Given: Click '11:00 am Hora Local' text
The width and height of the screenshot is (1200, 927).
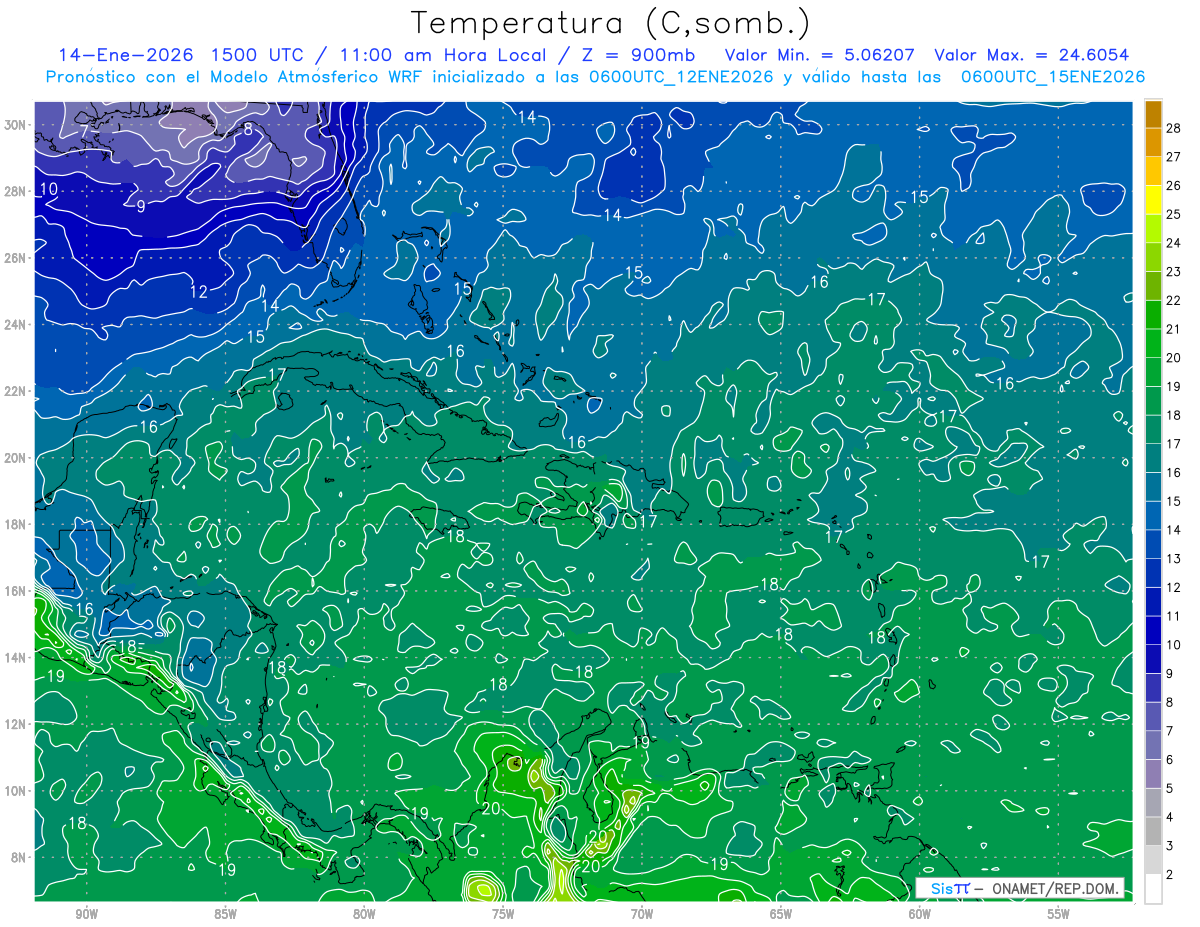Looking at the screenshot, I should tap(439, 55).
